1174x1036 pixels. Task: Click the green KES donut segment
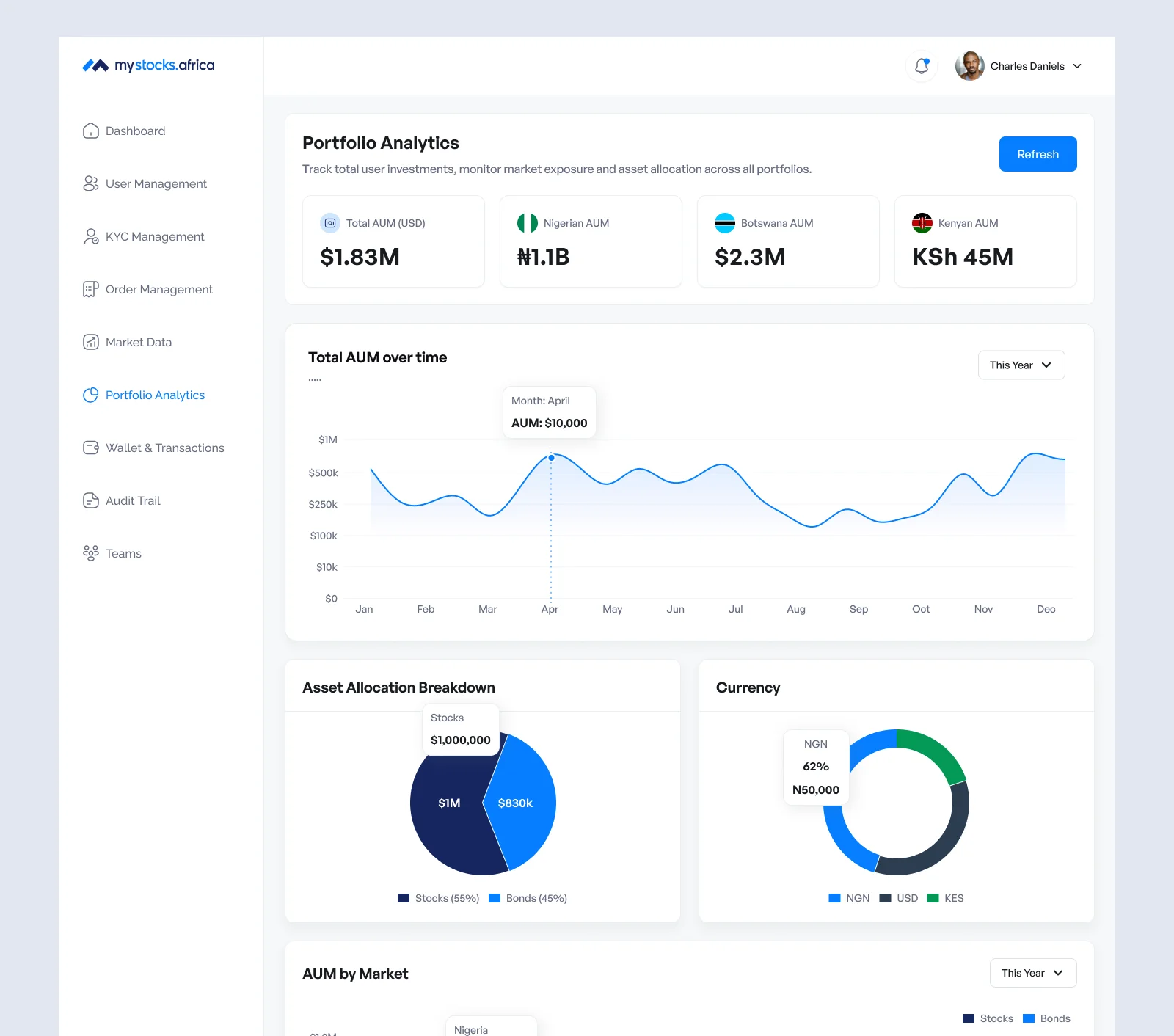pos(938,751)
